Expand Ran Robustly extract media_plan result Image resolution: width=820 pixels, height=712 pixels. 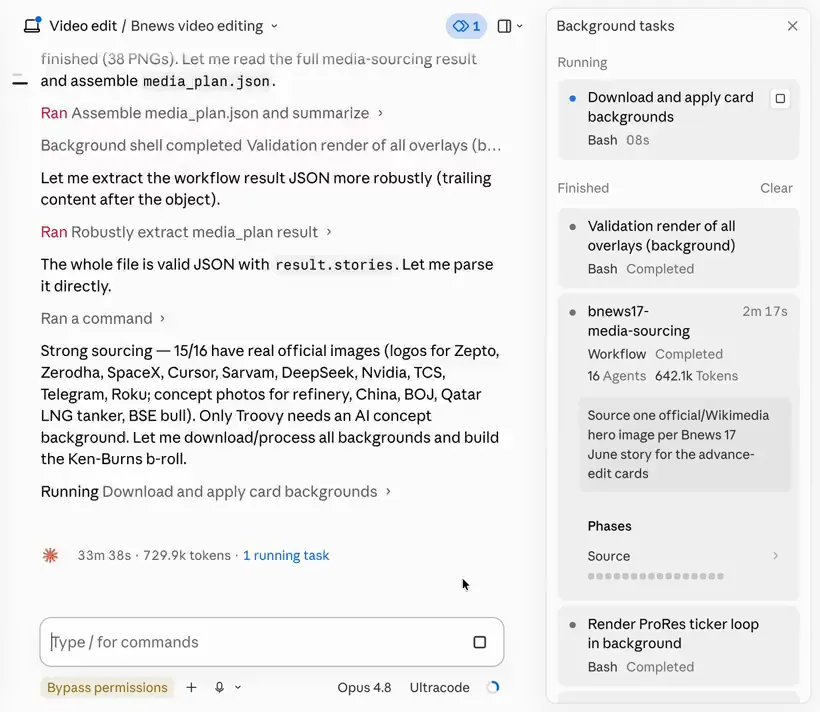point(186,232)
